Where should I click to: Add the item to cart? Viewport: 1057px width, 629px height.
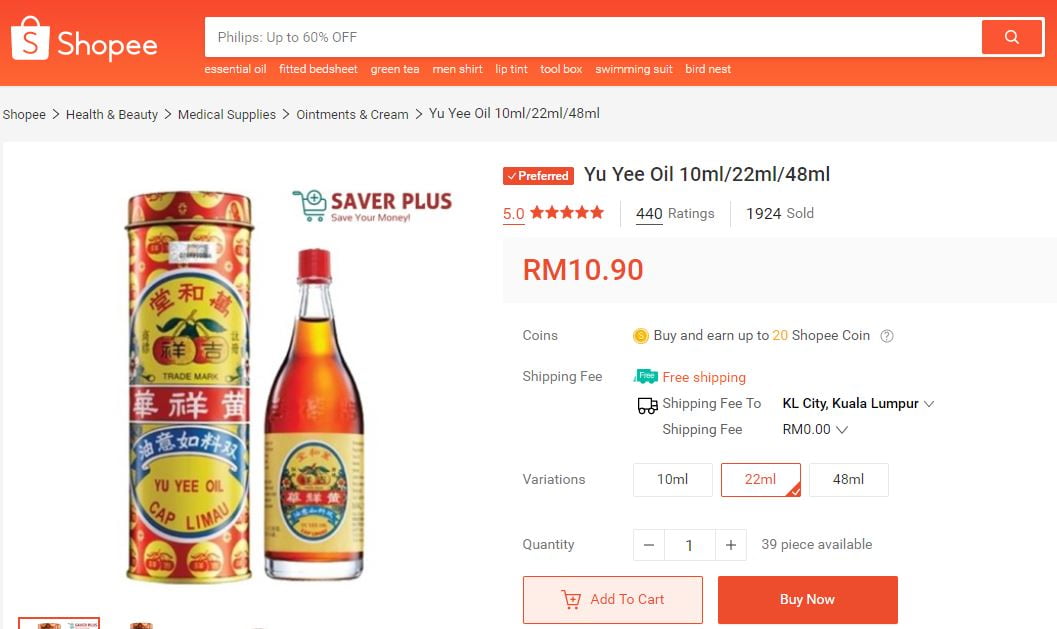[612, 600]
